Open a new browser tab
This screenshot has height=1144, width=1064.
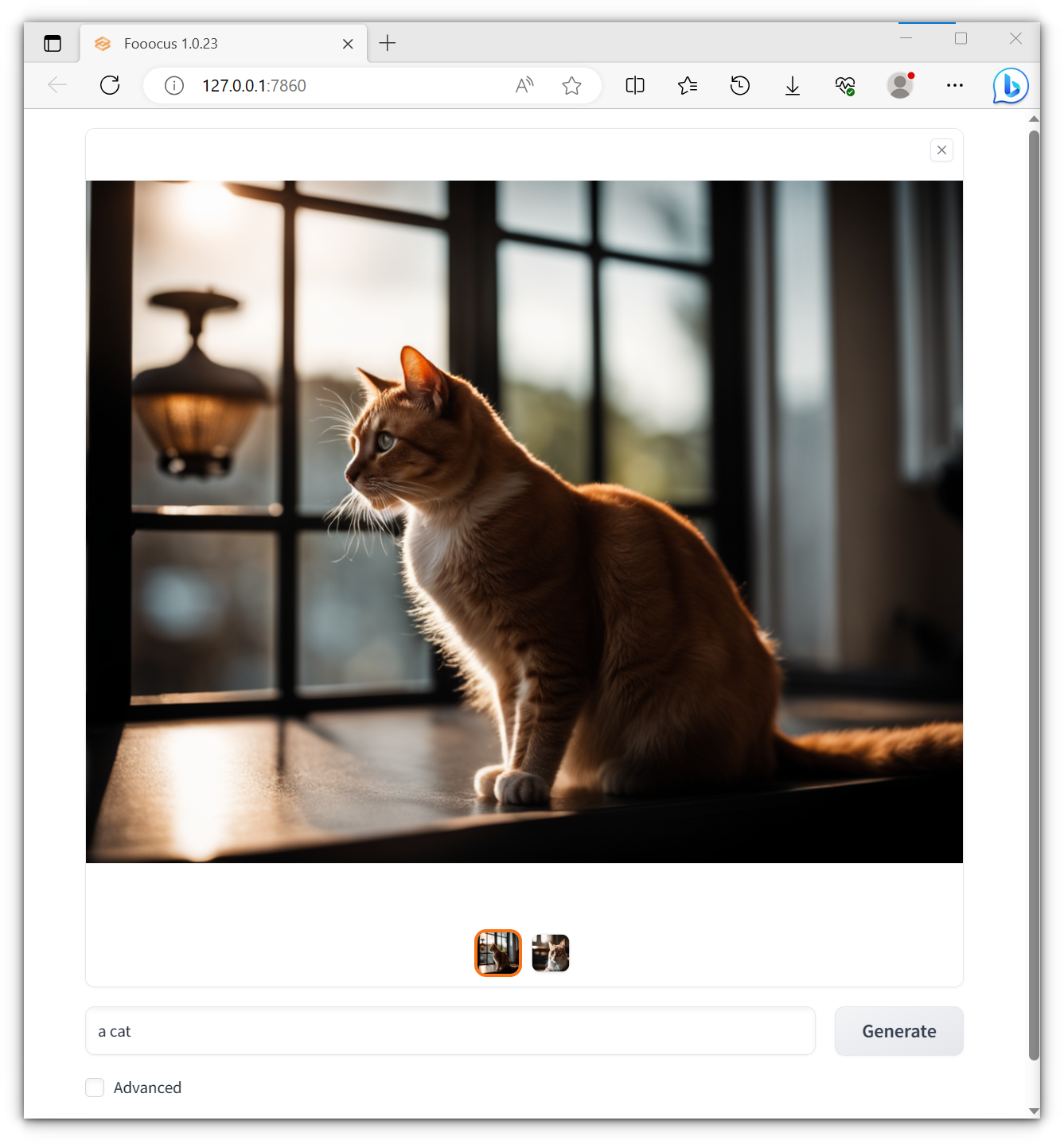tap(388, 43)
